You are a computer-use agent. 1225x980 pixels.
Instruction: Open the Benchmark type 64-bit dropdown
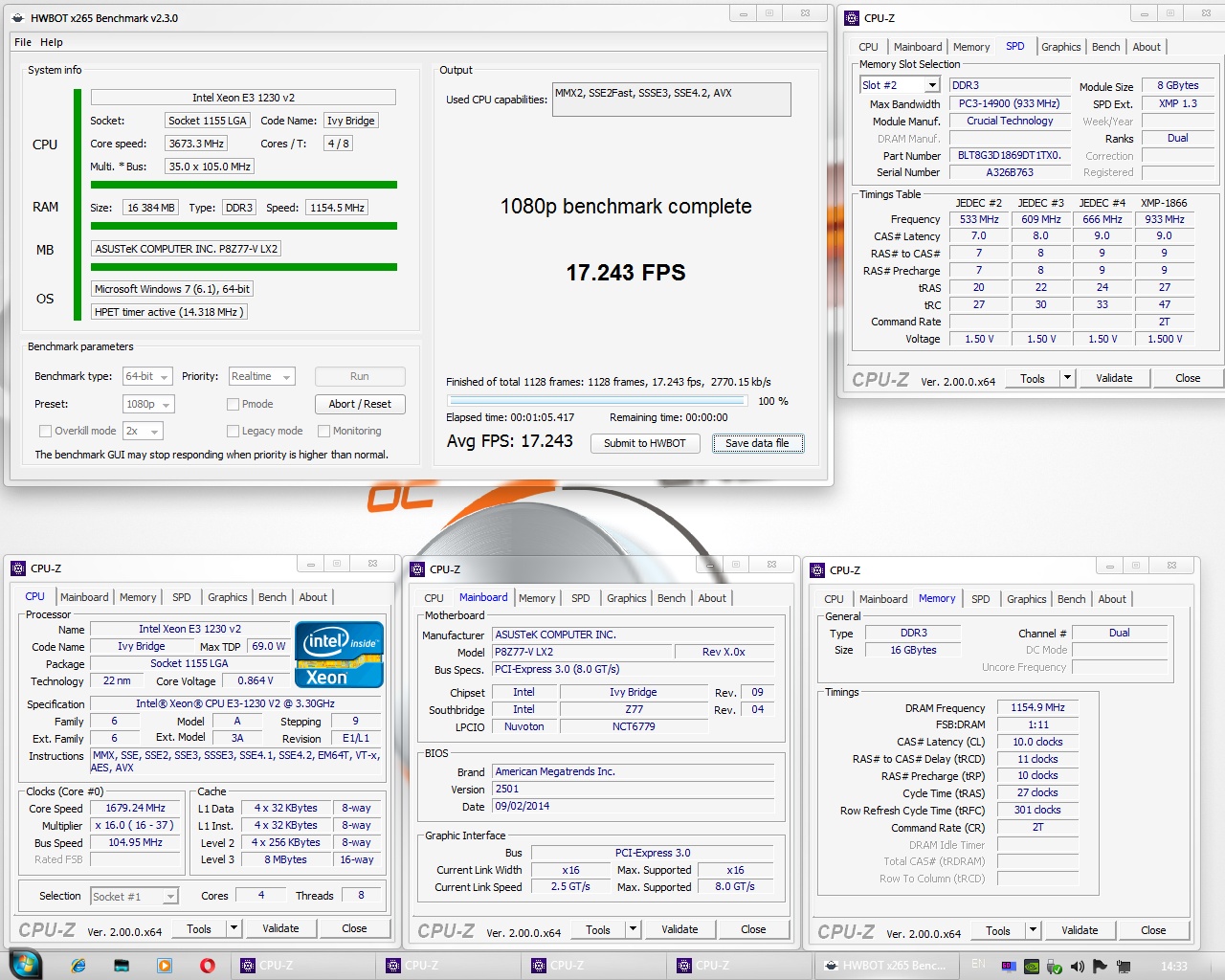tap(147, 377)
